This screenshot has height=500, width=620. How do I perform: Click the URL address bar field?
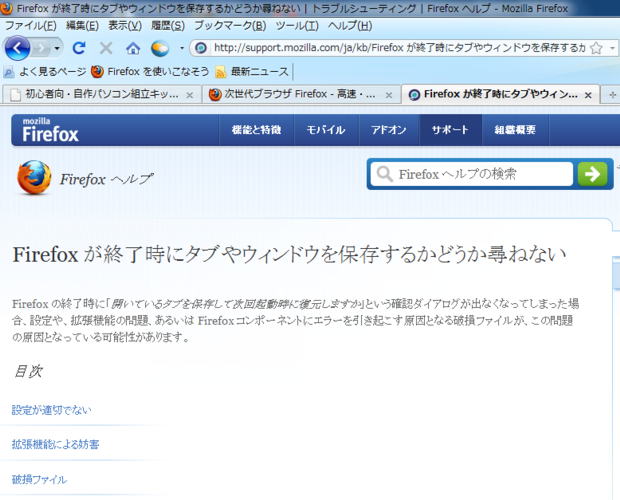399,48
